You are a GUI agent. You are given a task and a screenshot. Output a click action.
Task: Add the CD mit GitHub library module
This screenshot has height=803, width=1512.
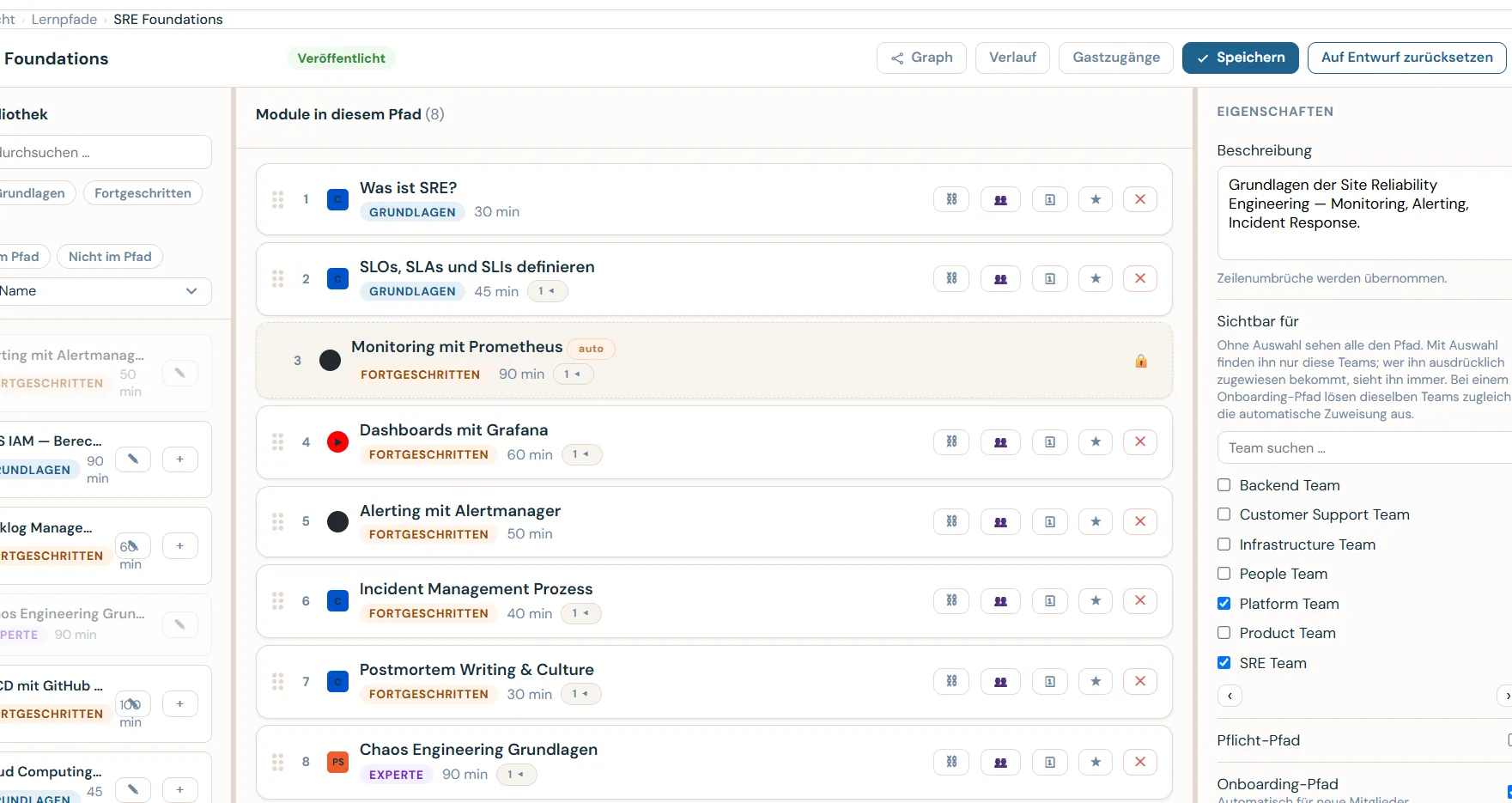(x=179, y=704)
